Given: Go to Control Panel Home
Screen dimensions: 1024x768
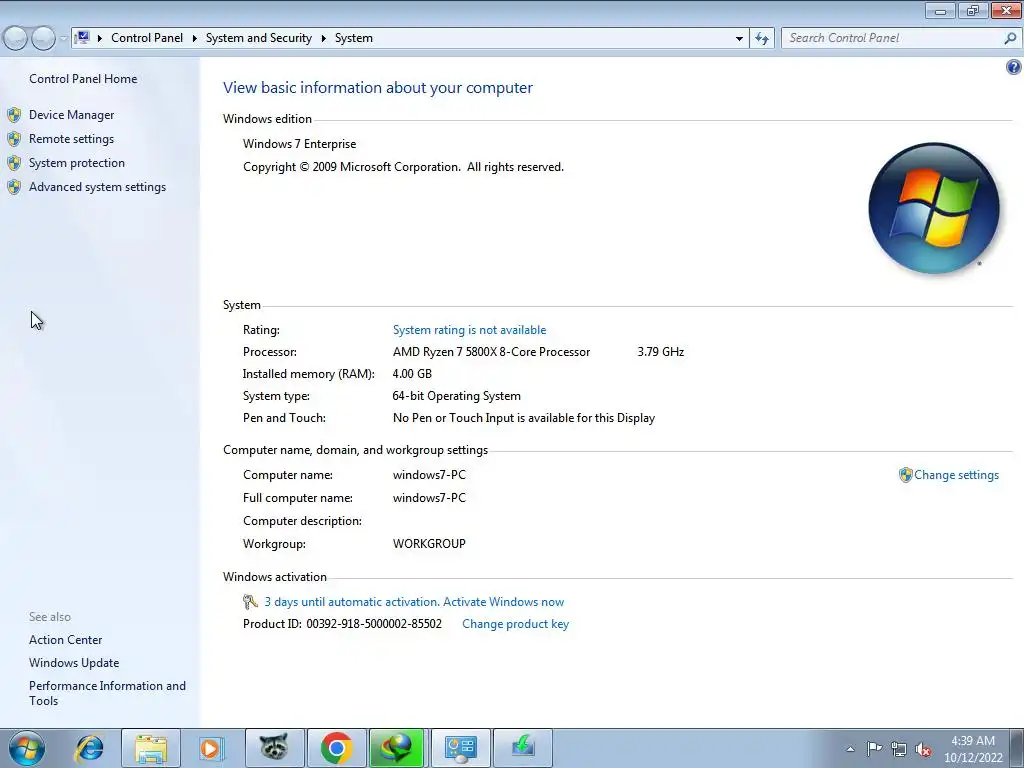Looking at the screenshot, I should point(83,79).
